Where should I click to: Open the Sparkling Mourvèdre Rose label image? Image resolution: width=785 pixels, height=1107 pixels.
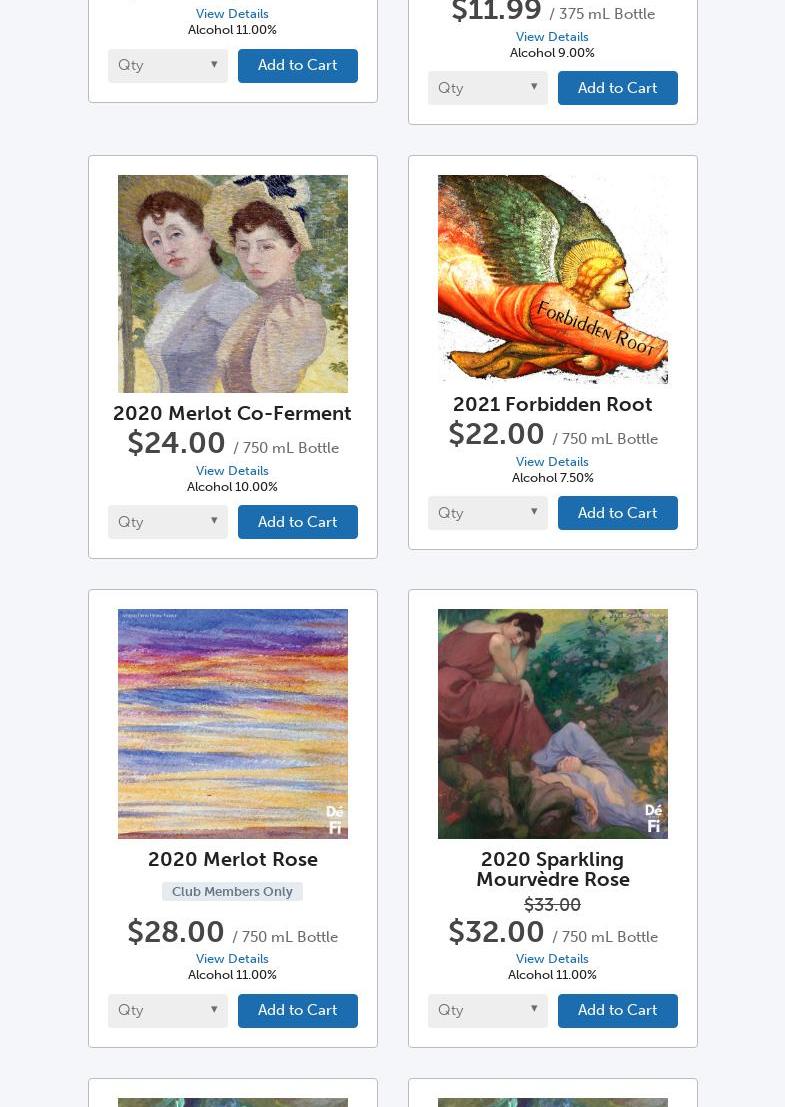pyautogui.click(x=553, y=723)
